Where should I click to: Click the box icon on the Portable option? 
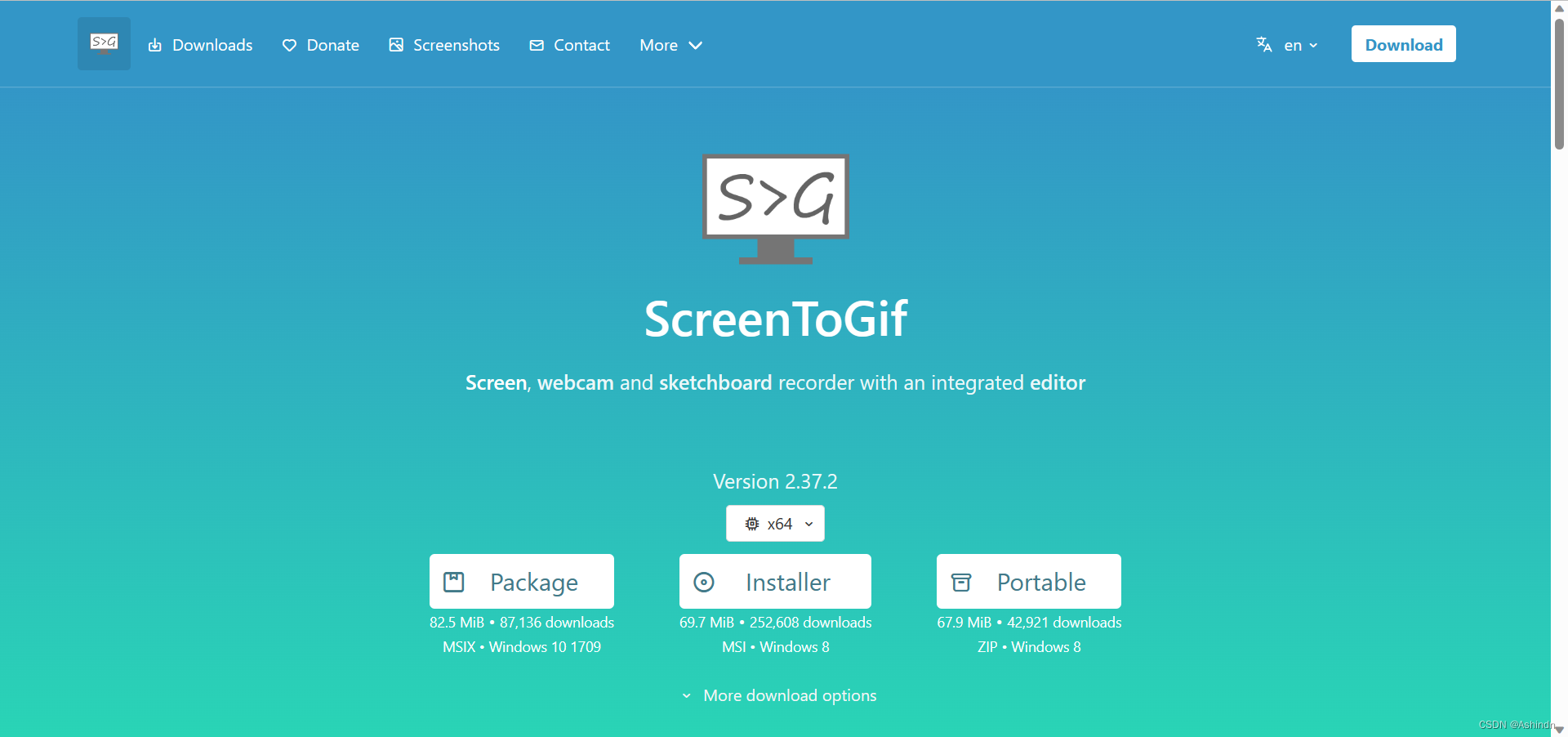coord(961,581)
